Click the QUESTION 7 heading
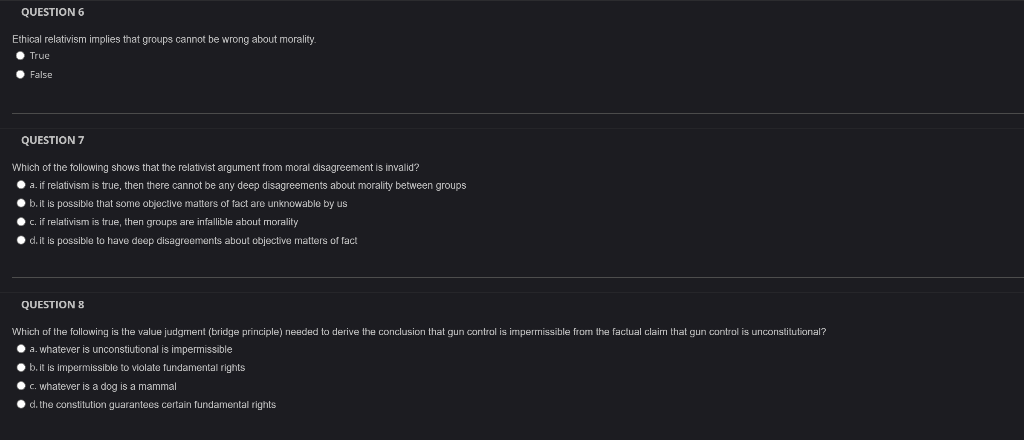This screenshot has width=1024, height=440. pyautogui.click(x=52, y=140)
